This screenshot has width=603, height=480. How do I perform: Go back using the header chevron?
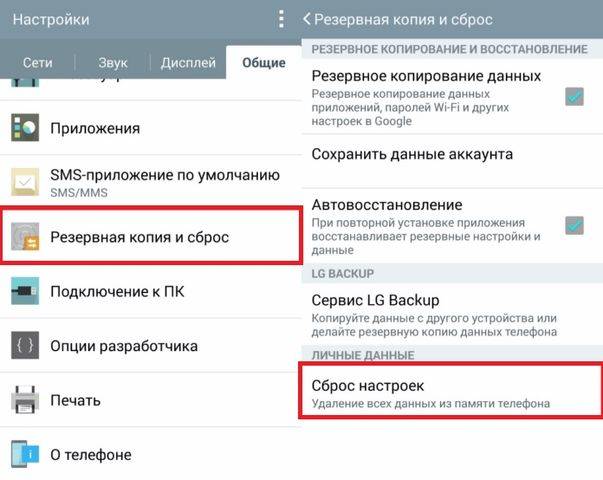pos(308,19)
